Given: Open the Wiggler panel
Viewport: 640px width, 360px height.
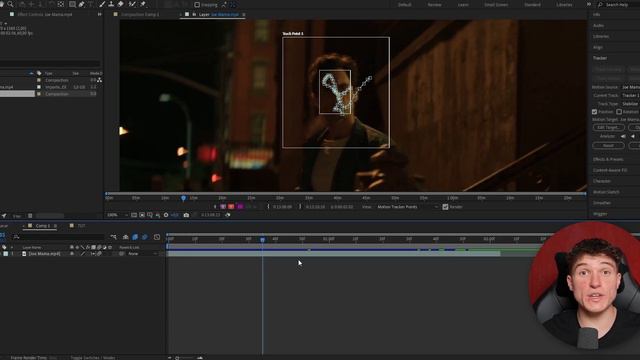Looking at the screenshot, I should coord(600,214).
